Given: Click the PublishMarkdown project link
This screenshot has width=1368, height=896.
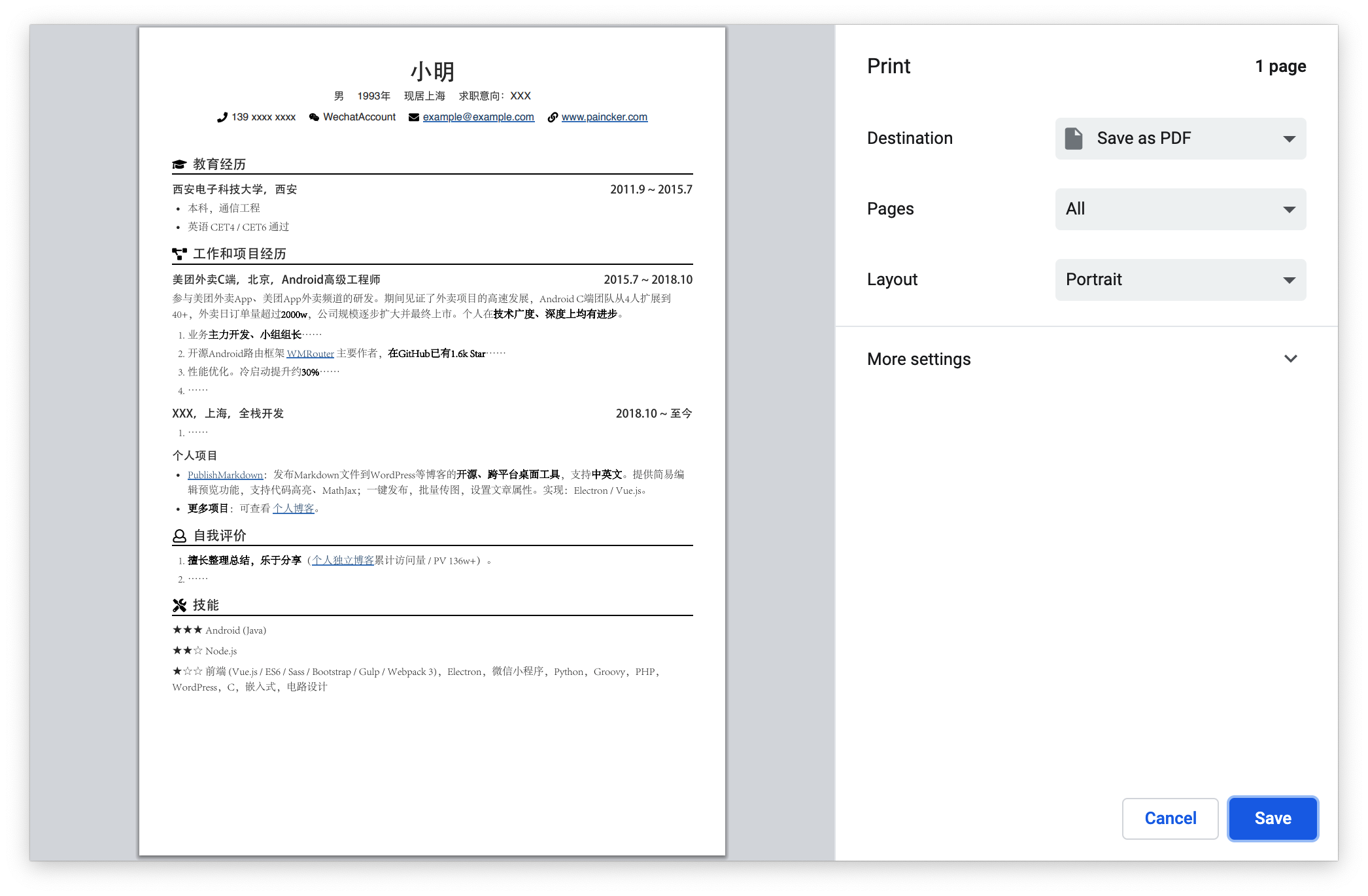Looking at the screenshot, I should 225,475.
